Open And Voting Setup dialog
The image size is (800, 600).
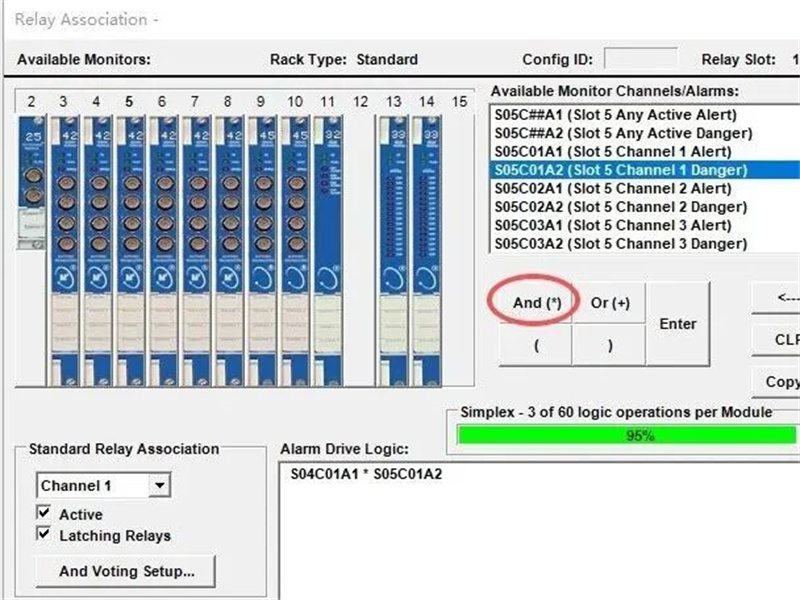[x=126, y=571]
